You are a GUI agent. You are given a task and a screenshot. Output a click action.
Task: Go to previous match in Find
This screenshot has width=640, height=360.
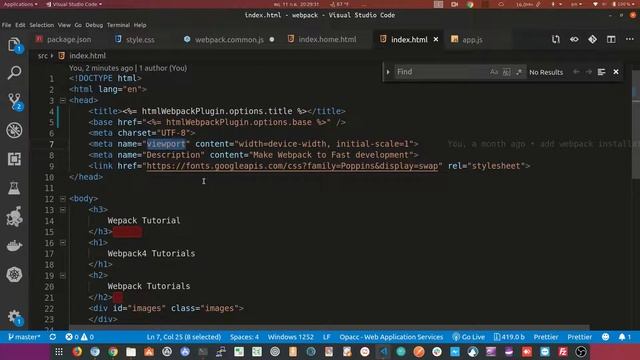click(x=576, y=72)
